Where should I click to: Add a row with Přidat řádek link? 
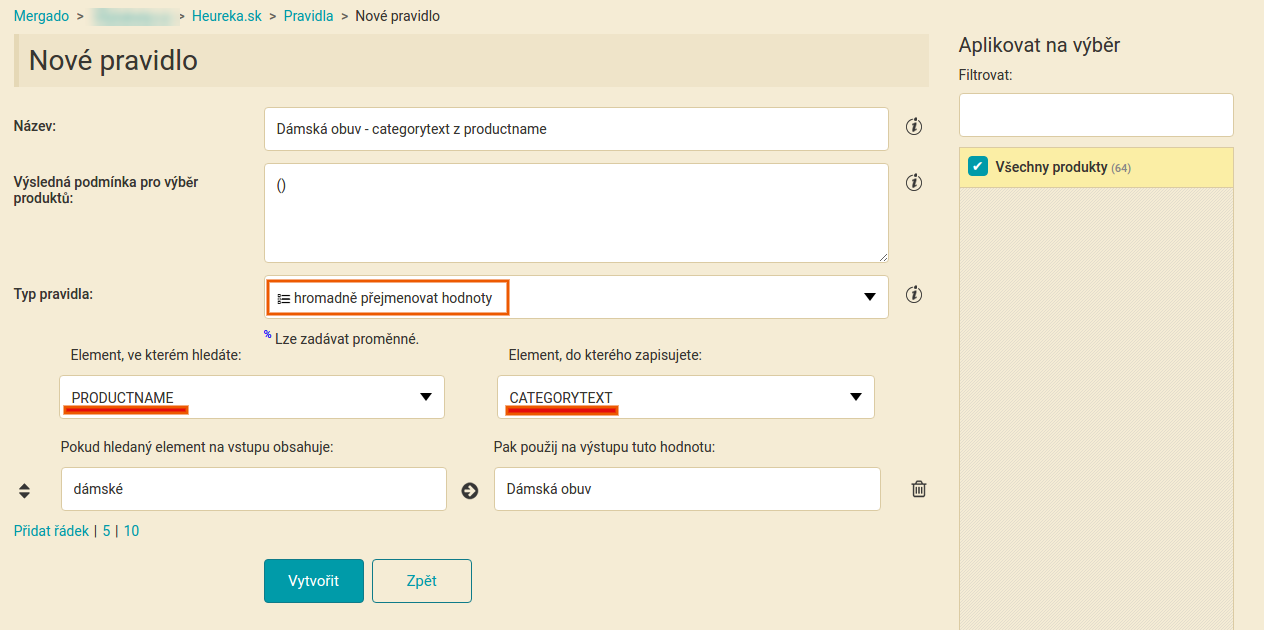click(51, 531)
